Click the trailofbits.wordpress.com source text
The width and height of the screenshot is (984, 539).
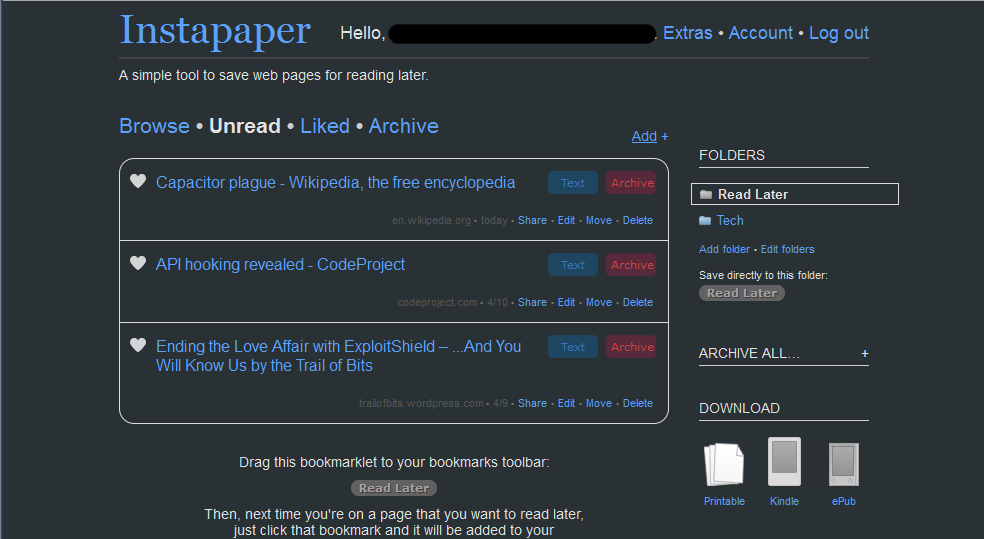(421, 403)
